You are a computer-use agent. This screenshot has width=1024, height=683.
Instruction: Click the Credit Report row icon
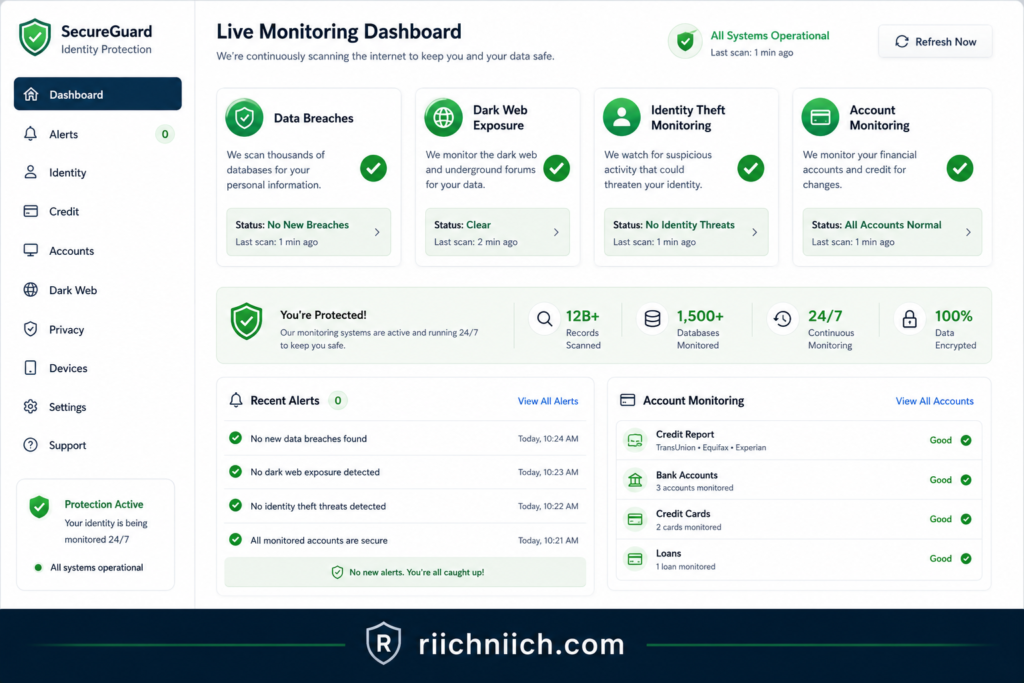[x=635, y=440]
